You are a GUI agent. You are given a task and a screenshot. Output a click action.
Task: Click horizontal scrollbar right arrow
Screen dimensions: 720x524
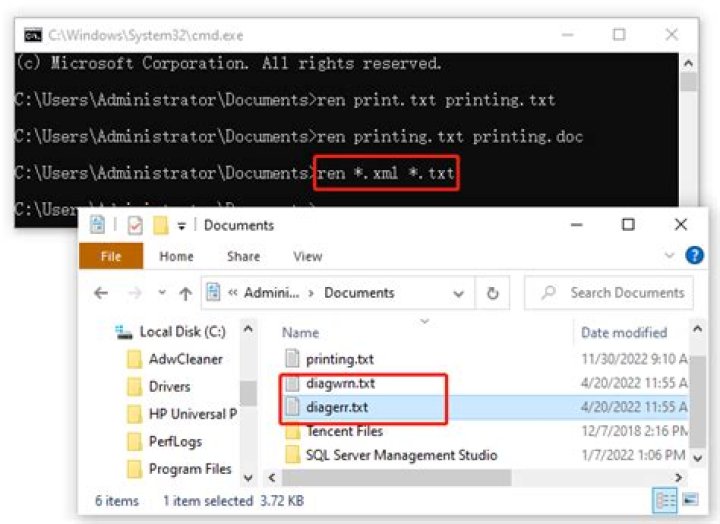click(678, 478)
